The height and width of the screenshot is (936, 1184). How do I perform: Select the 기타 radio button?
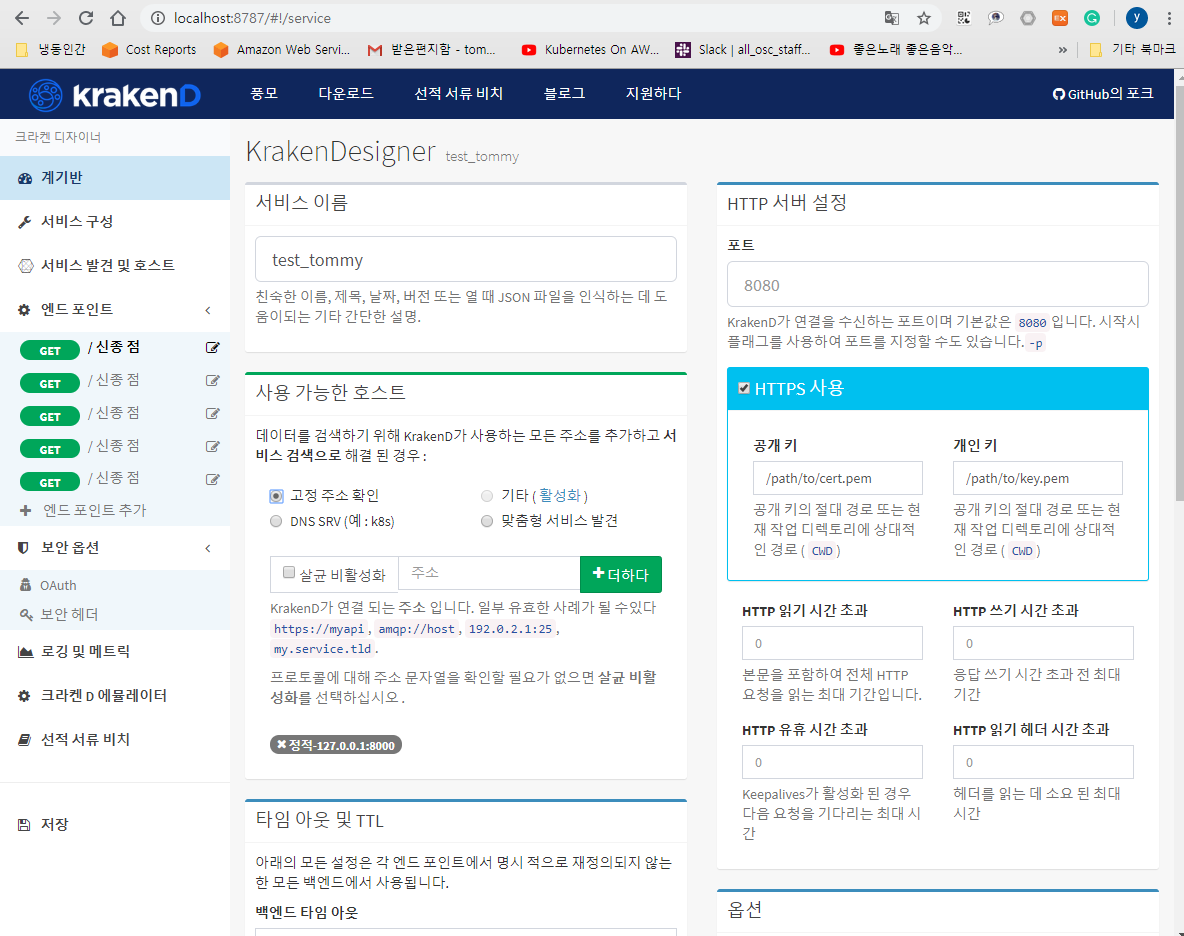(487, 496)
